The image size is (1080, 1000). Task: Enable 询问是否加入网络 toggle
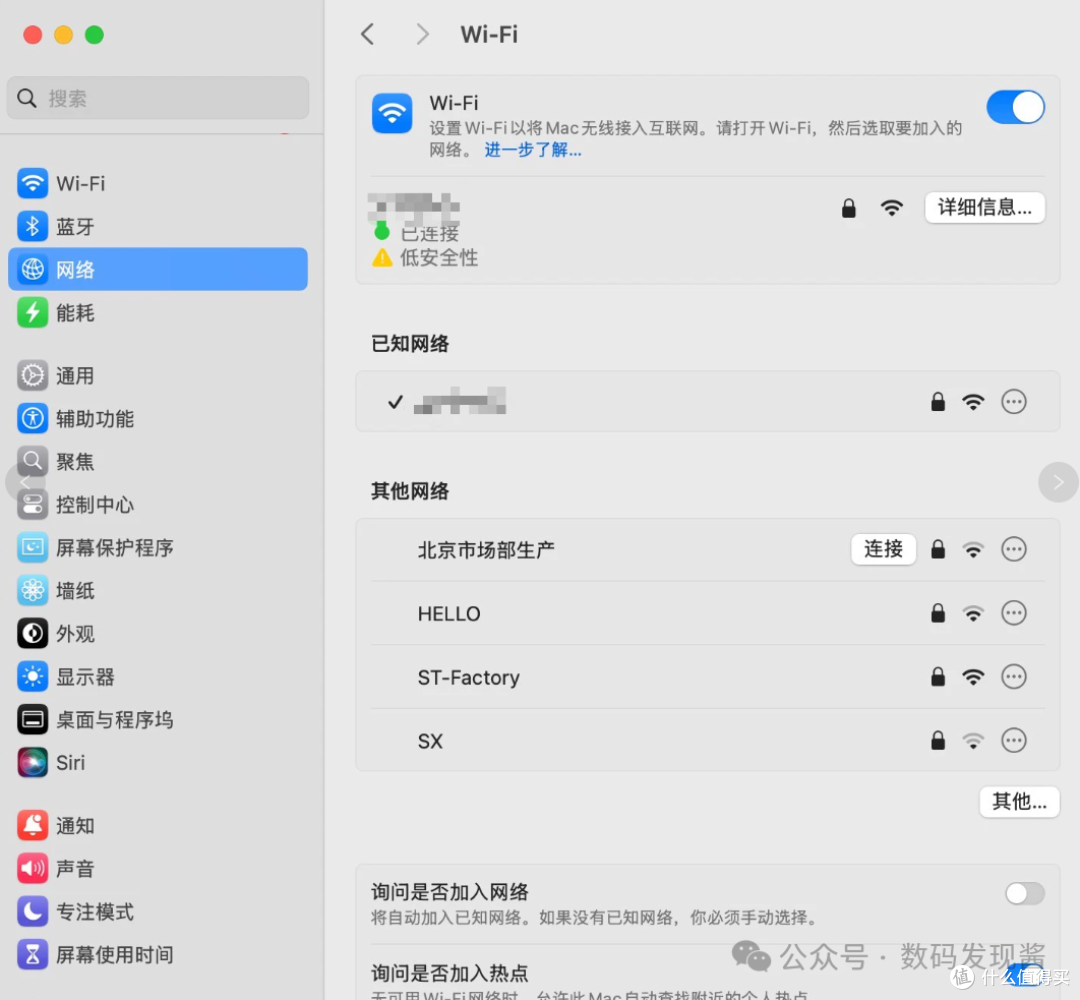coord(1024,893)
